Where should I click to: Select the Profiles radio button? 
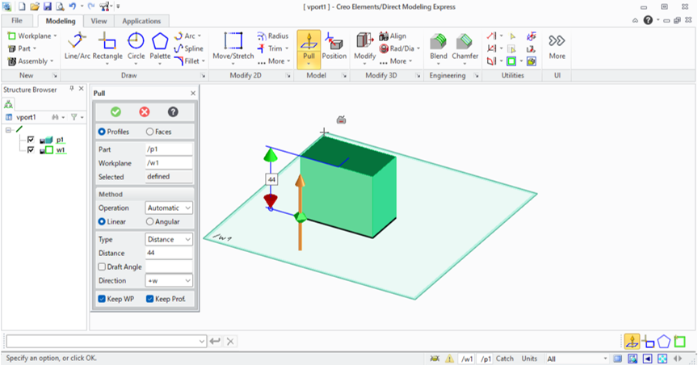pyautogui.click(x=102, y=132)
